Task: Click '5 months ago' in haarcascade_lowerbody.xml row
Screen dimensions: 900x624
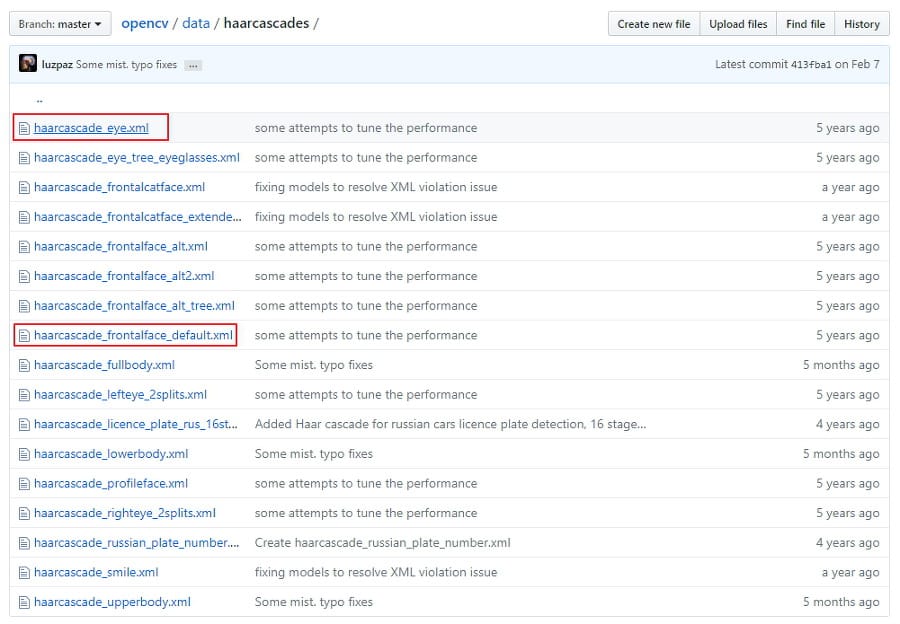Action: (841, 455)
